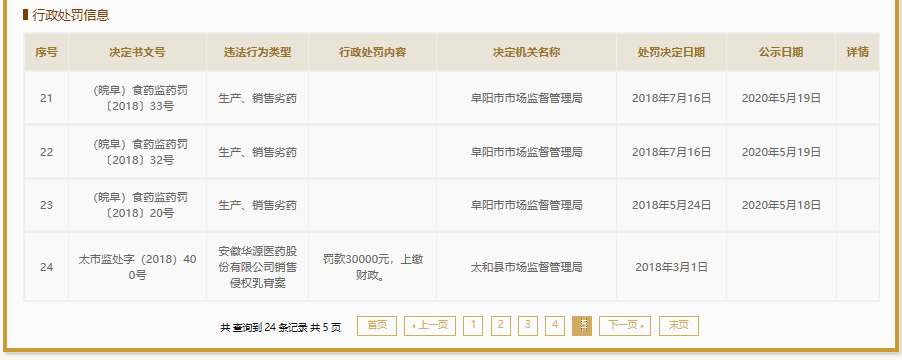The image size is (902, 360).
Task: Click the 违法行为类型 column header
Action: click(258, 52)
